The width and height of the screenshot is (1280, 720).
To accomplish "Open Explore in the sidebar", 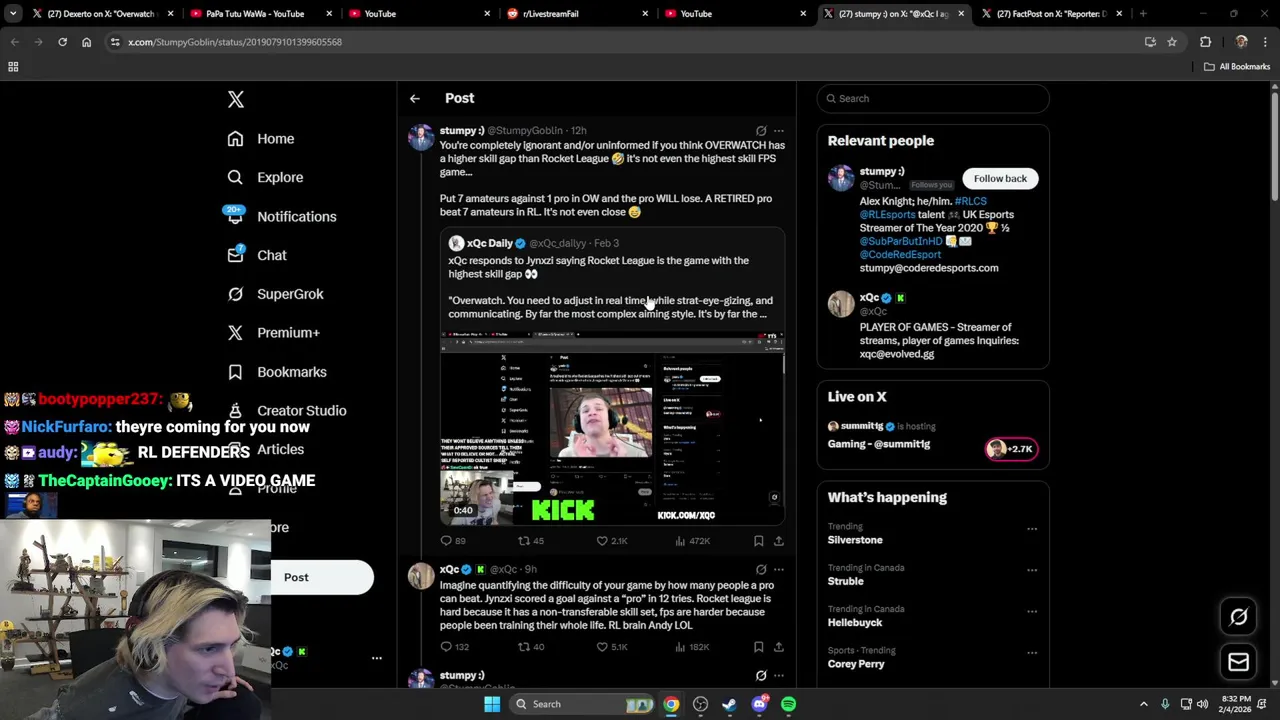I will [265, 177].
